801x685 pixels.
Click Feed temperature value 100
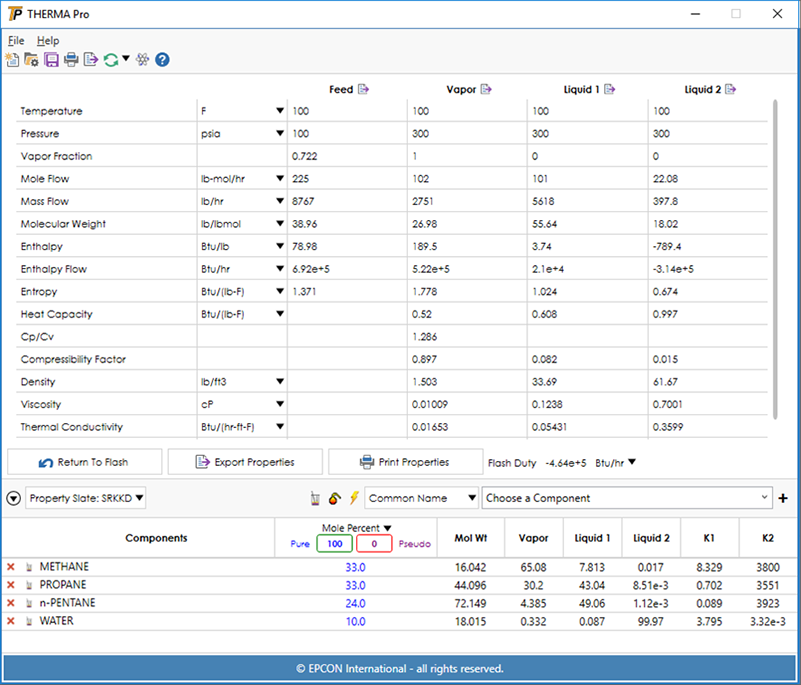coord(300,111)
